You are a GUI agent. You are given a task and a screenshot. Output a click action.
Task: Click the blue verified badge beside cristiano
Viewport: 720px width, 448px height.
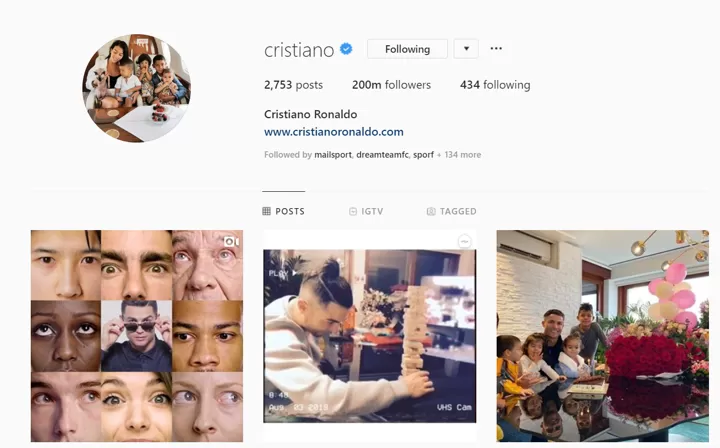click(346, 49)
